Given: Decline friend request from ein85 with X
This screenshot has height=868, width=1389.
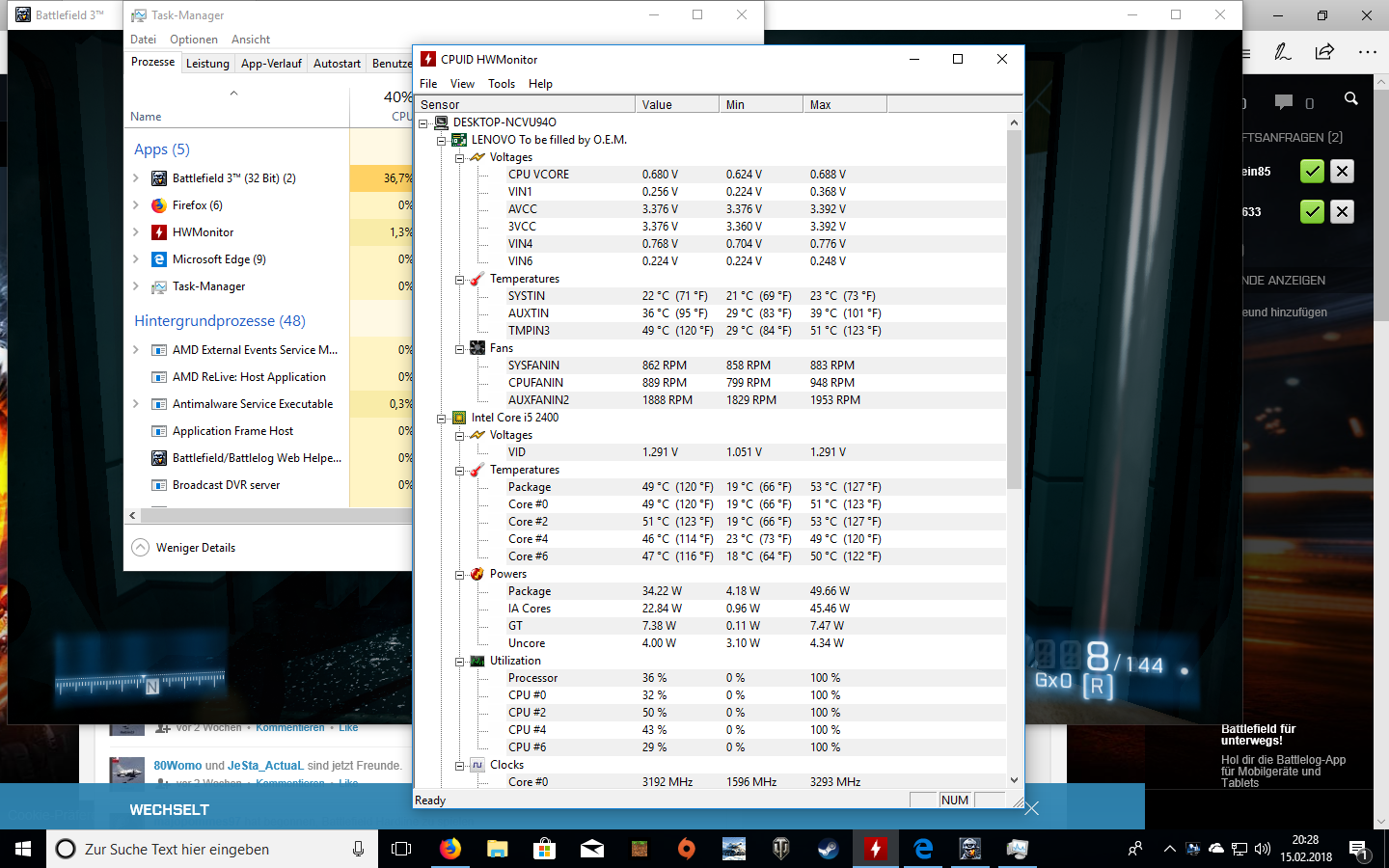Looking at the screenshot, I should point(1342,172).
